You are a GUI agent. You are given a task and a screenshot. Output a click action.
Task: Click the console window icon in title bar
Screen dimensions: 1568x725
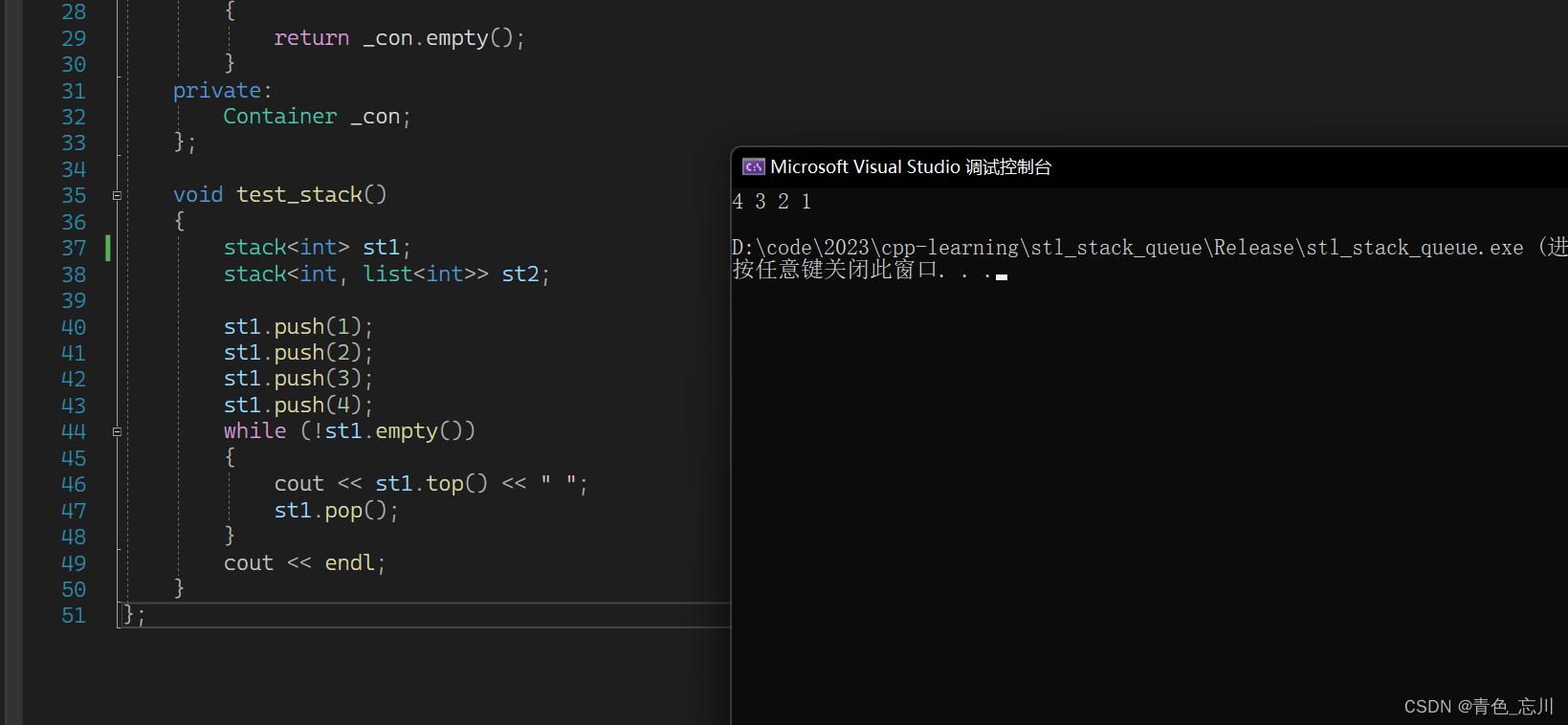pyautogui.click(x=754, y=166)
